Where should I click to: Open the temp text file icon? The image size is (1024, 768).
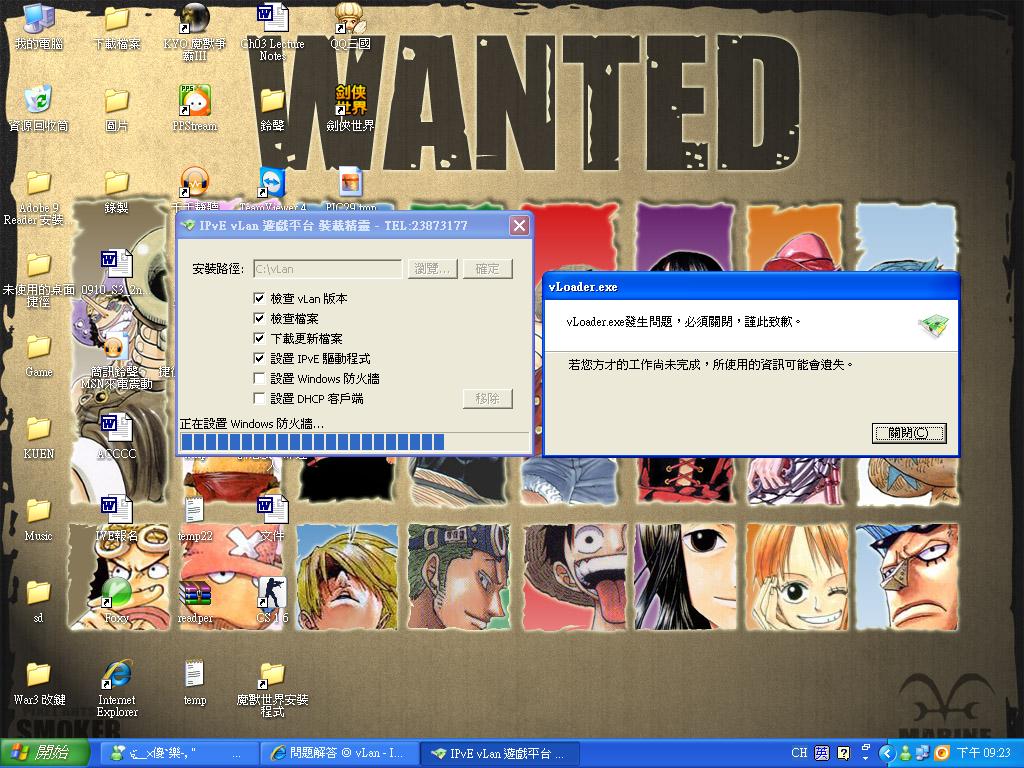[x=194, y=684]
